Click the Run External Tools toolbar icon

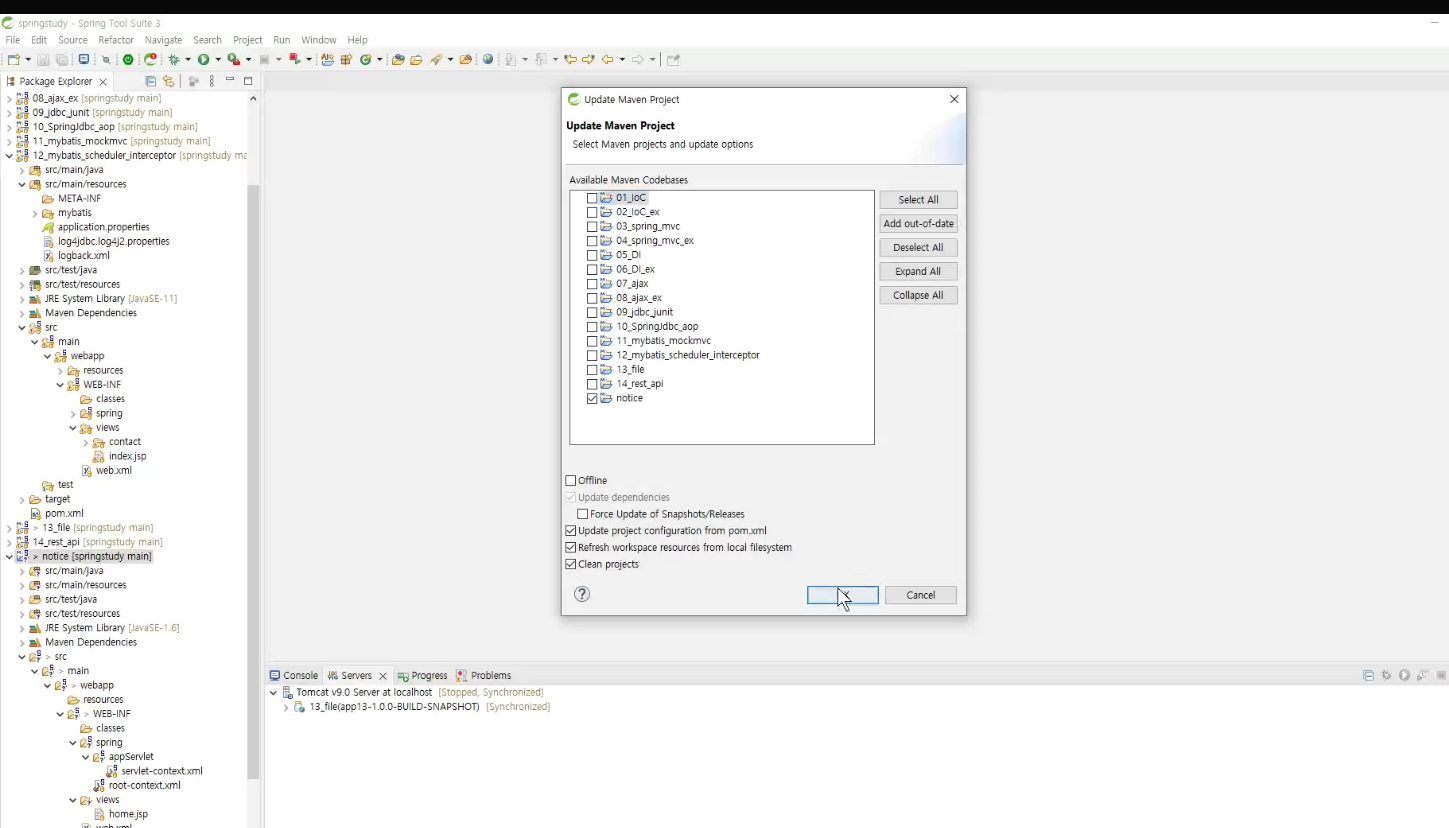click(233, 60)
